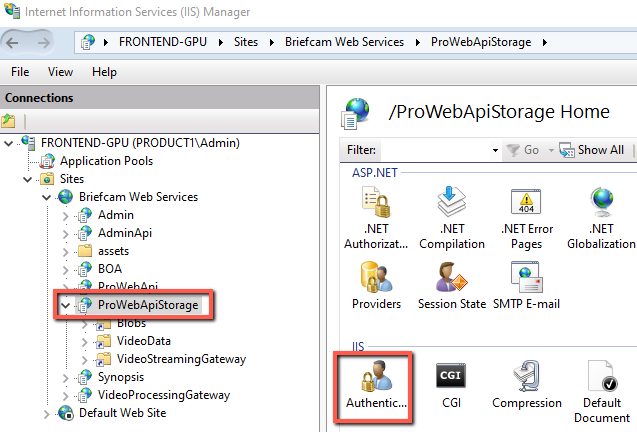Image resolution: width=637 pixels, height=432 pixels.
Task: Open the .NET Compilation feature
Action: 452,218
